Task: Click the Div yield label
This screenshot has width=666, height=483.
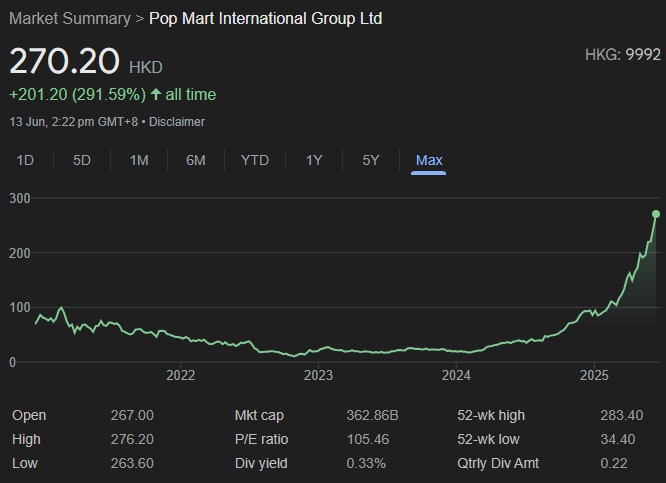Action: pyautogui.click(x=261, y=463)
